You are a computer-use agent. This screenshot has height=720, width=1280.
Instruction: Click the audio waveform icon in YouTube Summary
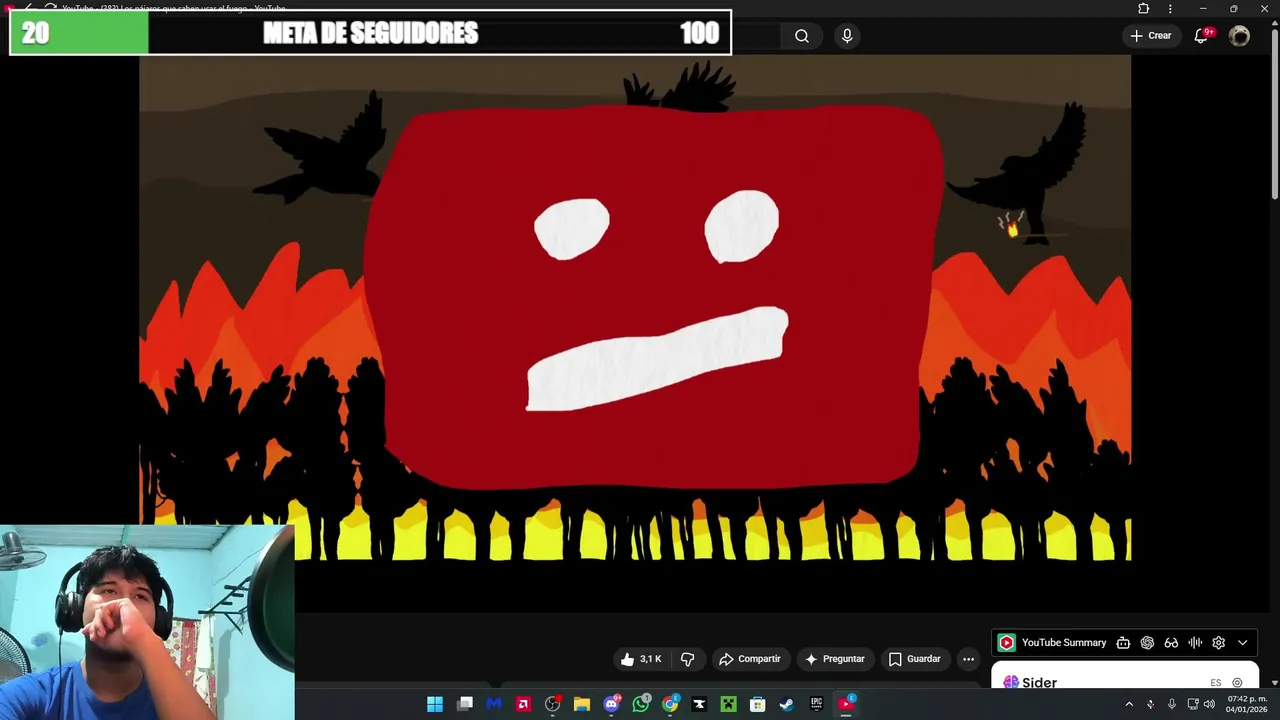pyautogui.click(x=1195, y=643)
